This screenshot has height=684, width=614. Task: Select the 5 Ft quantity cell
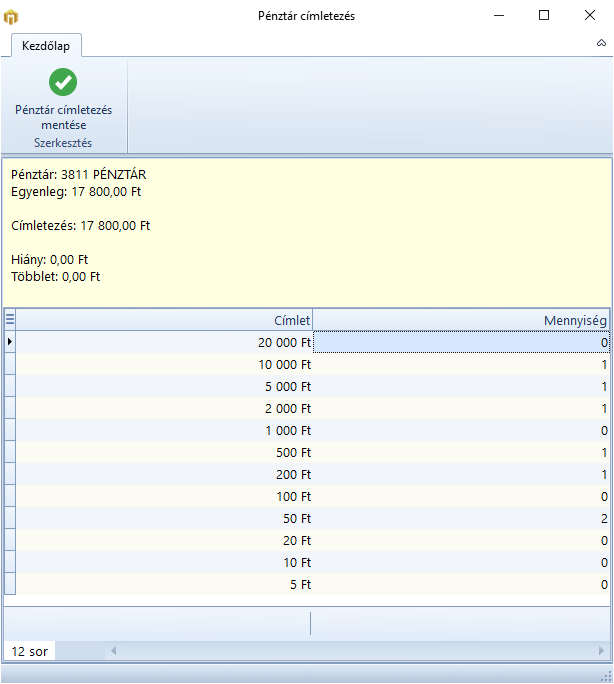coord(461,585)
